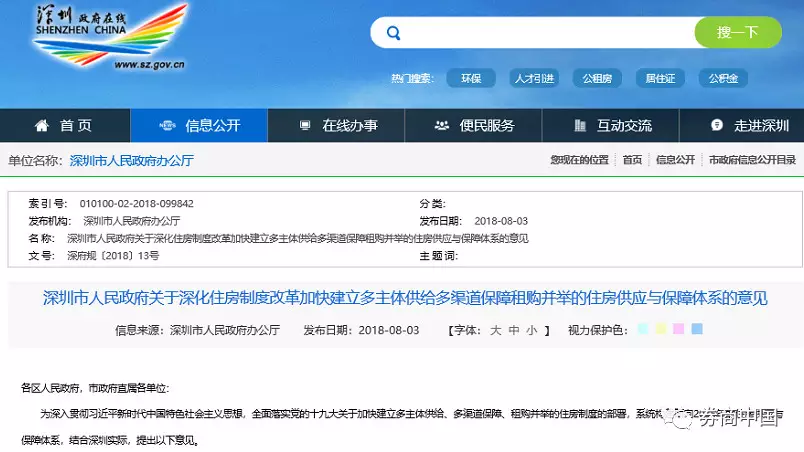Select hot search tag 居住证

click(x=660, y=78)
